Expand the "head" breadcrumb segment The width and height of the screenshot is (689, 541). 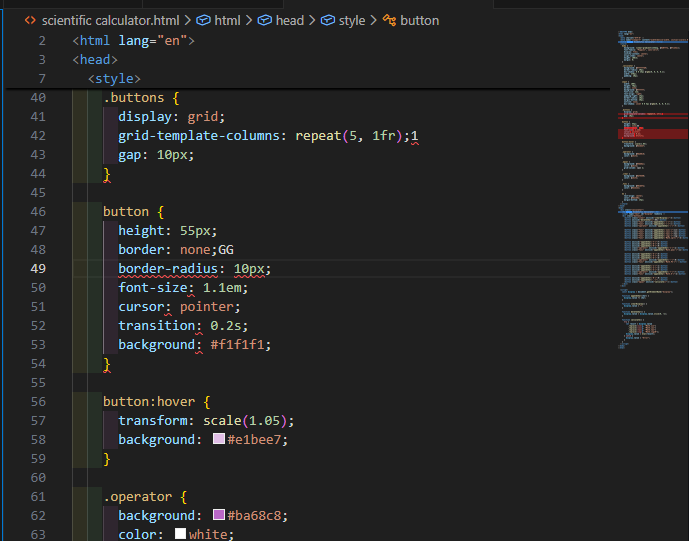[x=289, y=20]
